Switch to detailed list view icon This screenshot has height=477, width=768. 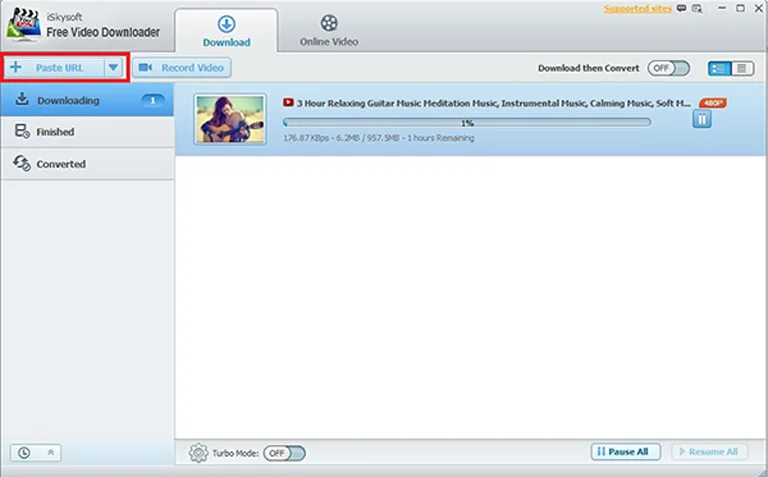719,69
